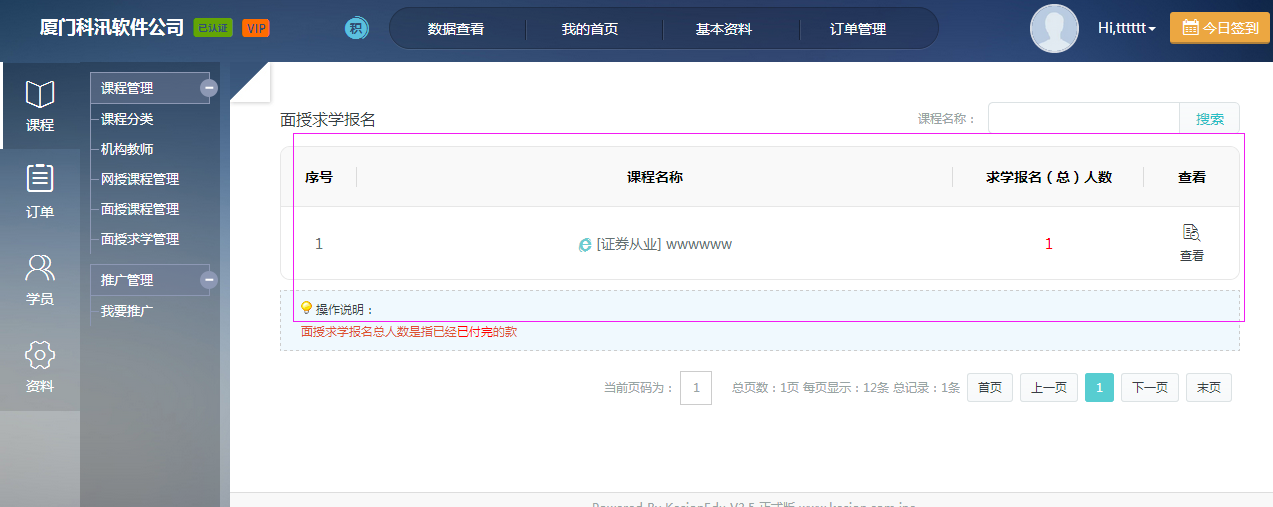The image size is (1273, 507).
Task: Collapse the 课程管理 menu group
Action: pyautogui.click(x=209, y=88)
